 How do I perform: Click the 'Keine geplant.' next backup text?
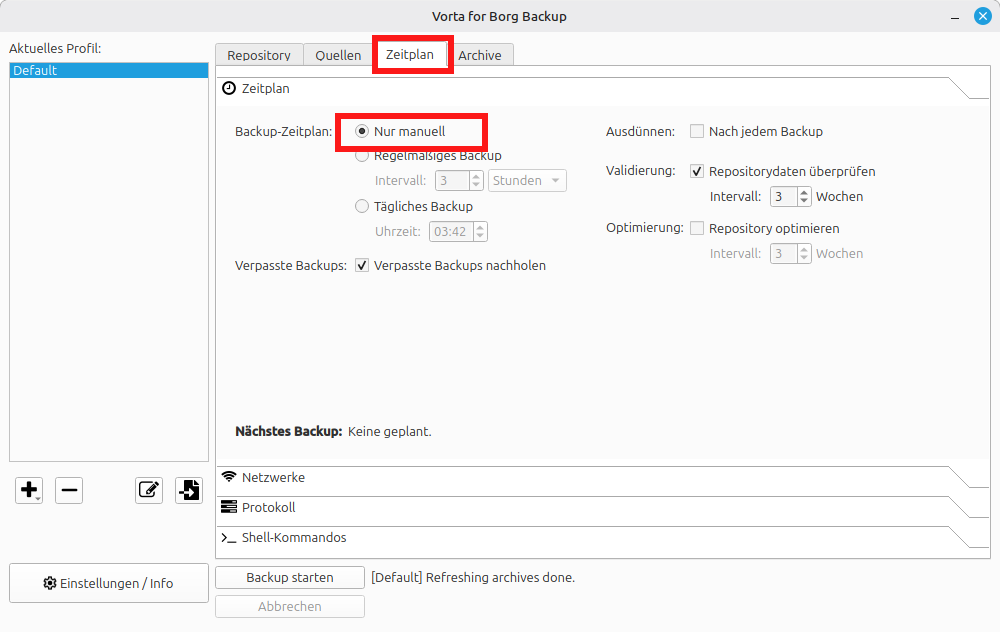tap(390, 432)
